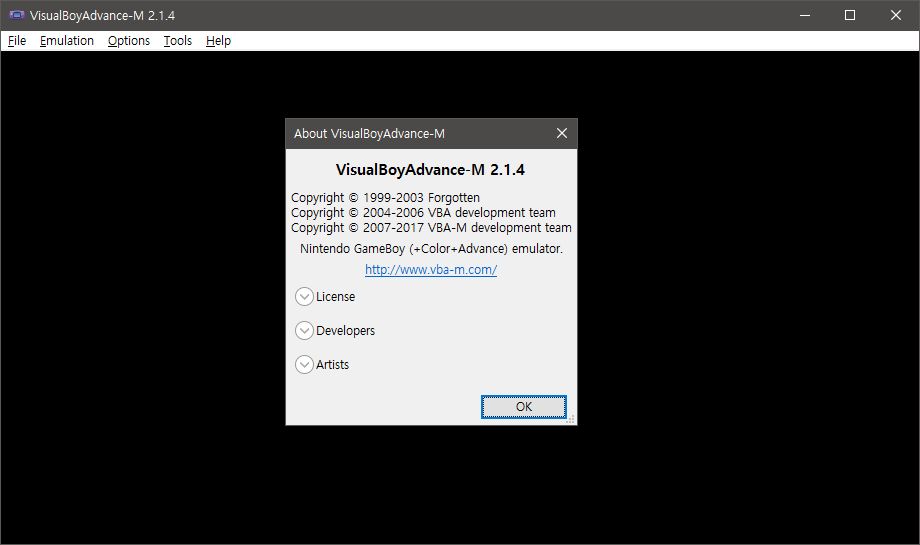Click 'Copyright © 2004-2006 VBA development team' line
920x545 pixels.
click(x=424, y=212)
